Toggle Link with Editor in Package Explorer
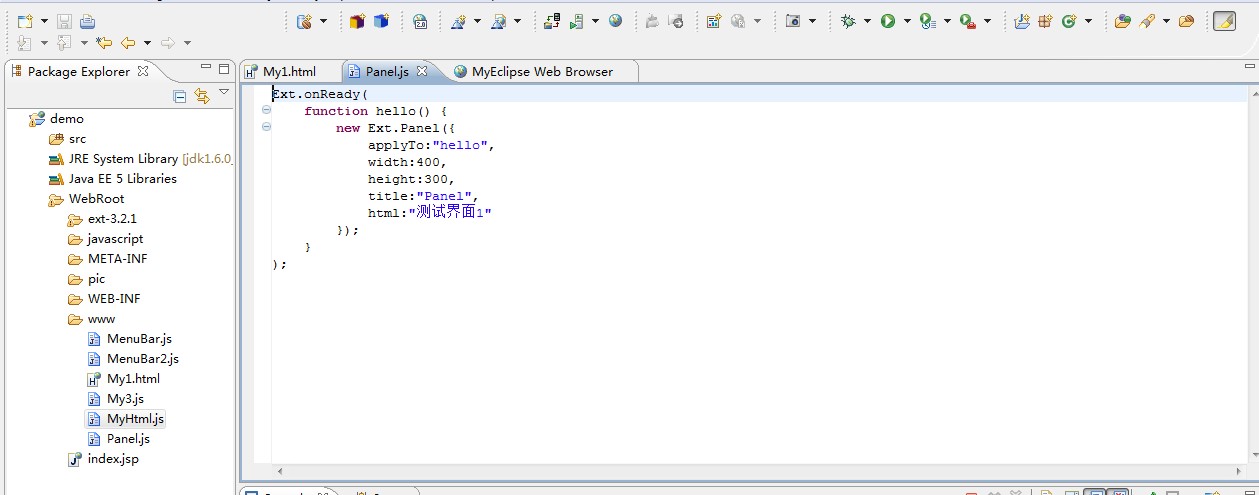The width and height of the screenshot is (1259, 495). tap(202, 96)
